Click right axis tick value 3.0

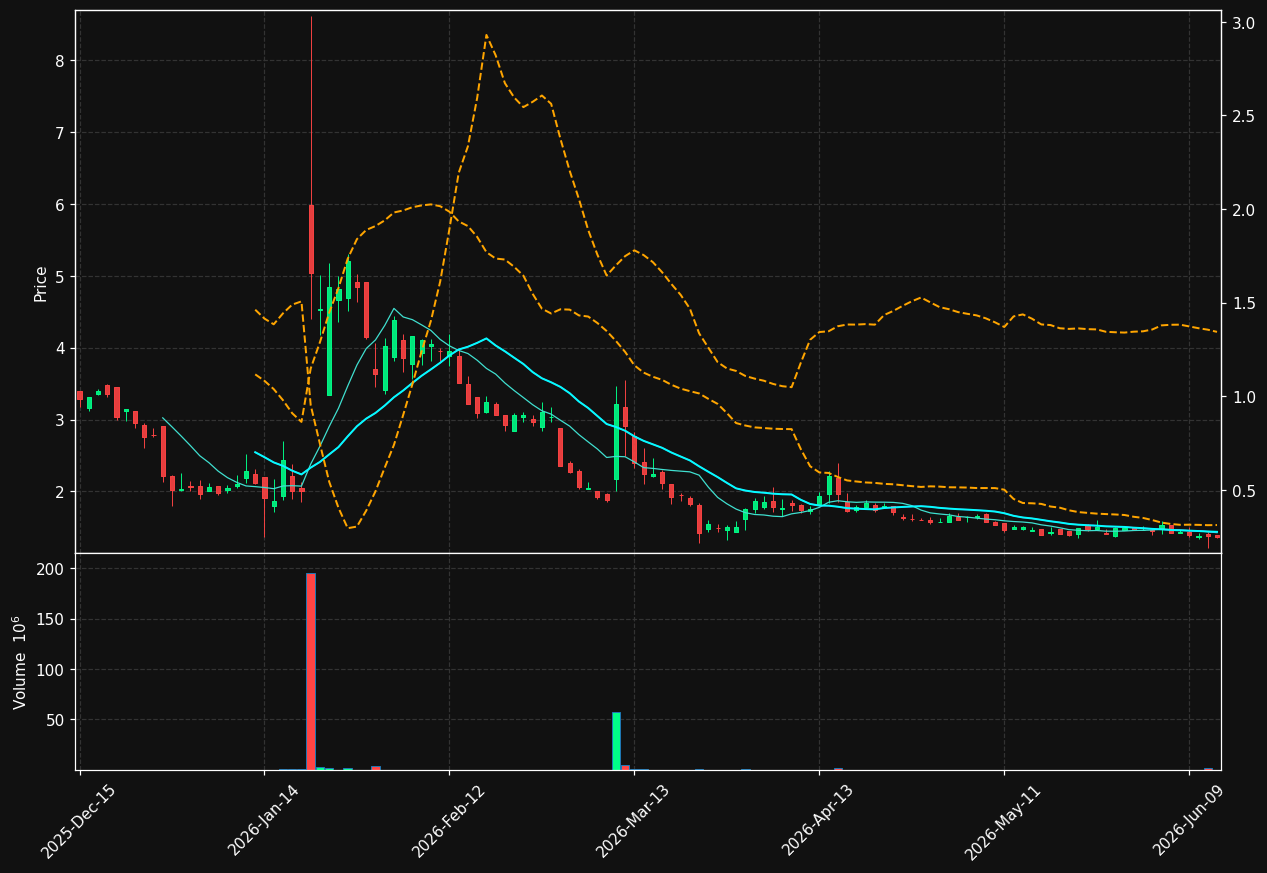click(x=1243, y=23)
